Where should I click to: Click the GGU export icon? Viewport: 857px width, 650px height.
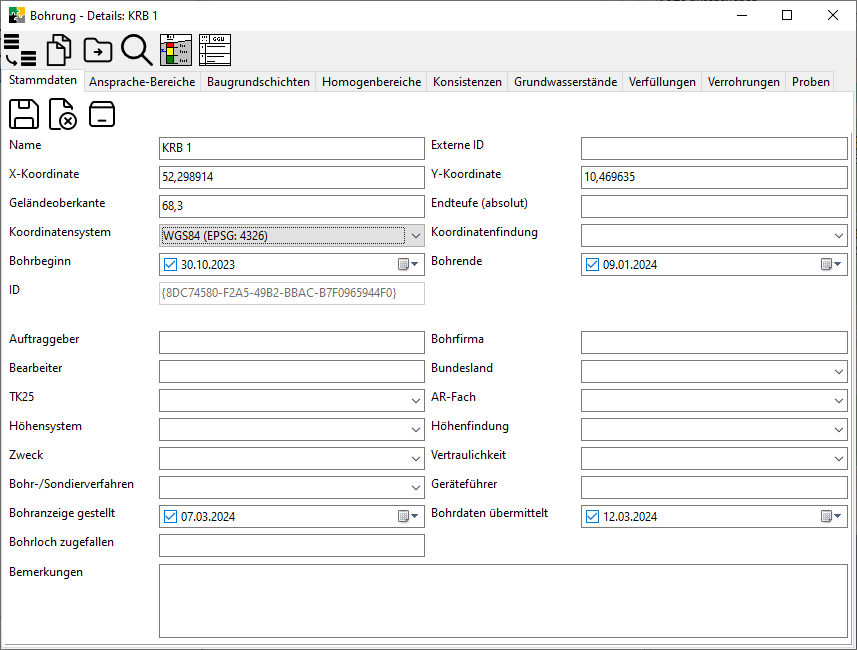215,50
